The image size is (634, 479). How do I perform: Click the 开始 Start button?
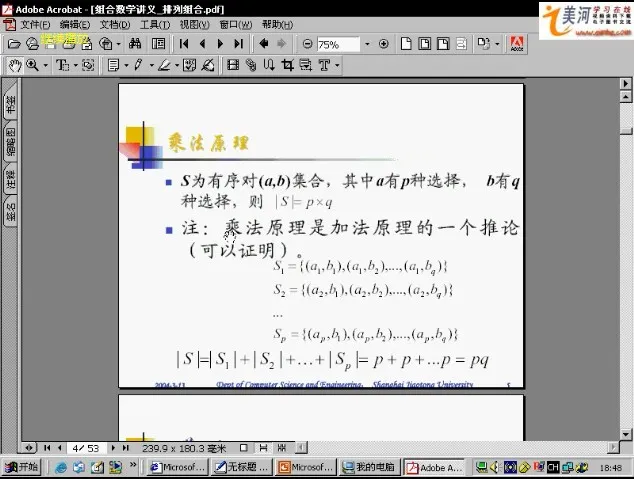(x=22, y=467)
